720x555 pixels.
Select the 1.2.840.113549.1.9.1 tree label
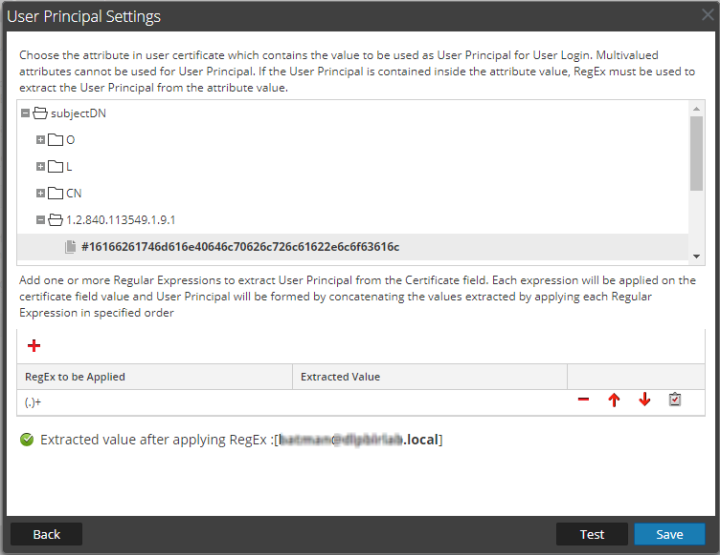113,220
